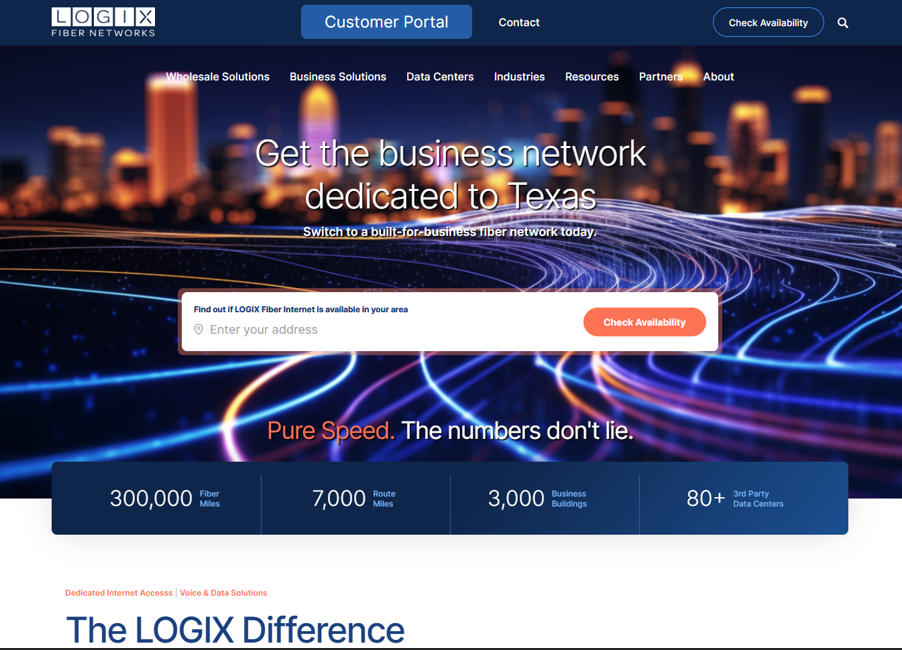
Task: Click Check Availability in the top bar
Action: (768, 21)
